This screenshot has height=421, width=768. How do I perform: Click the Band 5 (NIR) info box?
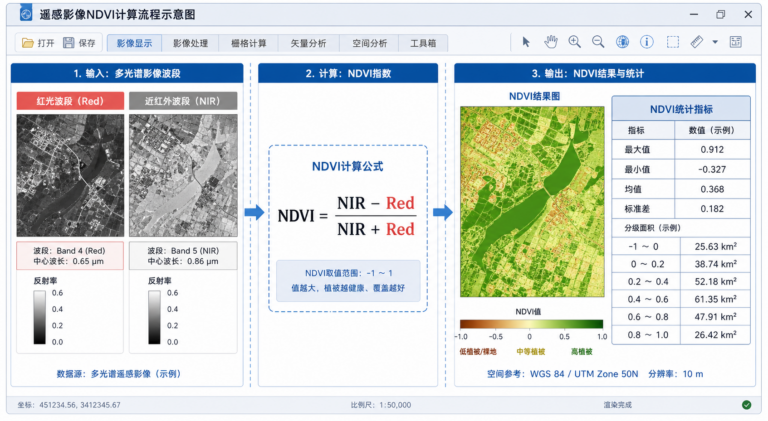pos(183,256)
